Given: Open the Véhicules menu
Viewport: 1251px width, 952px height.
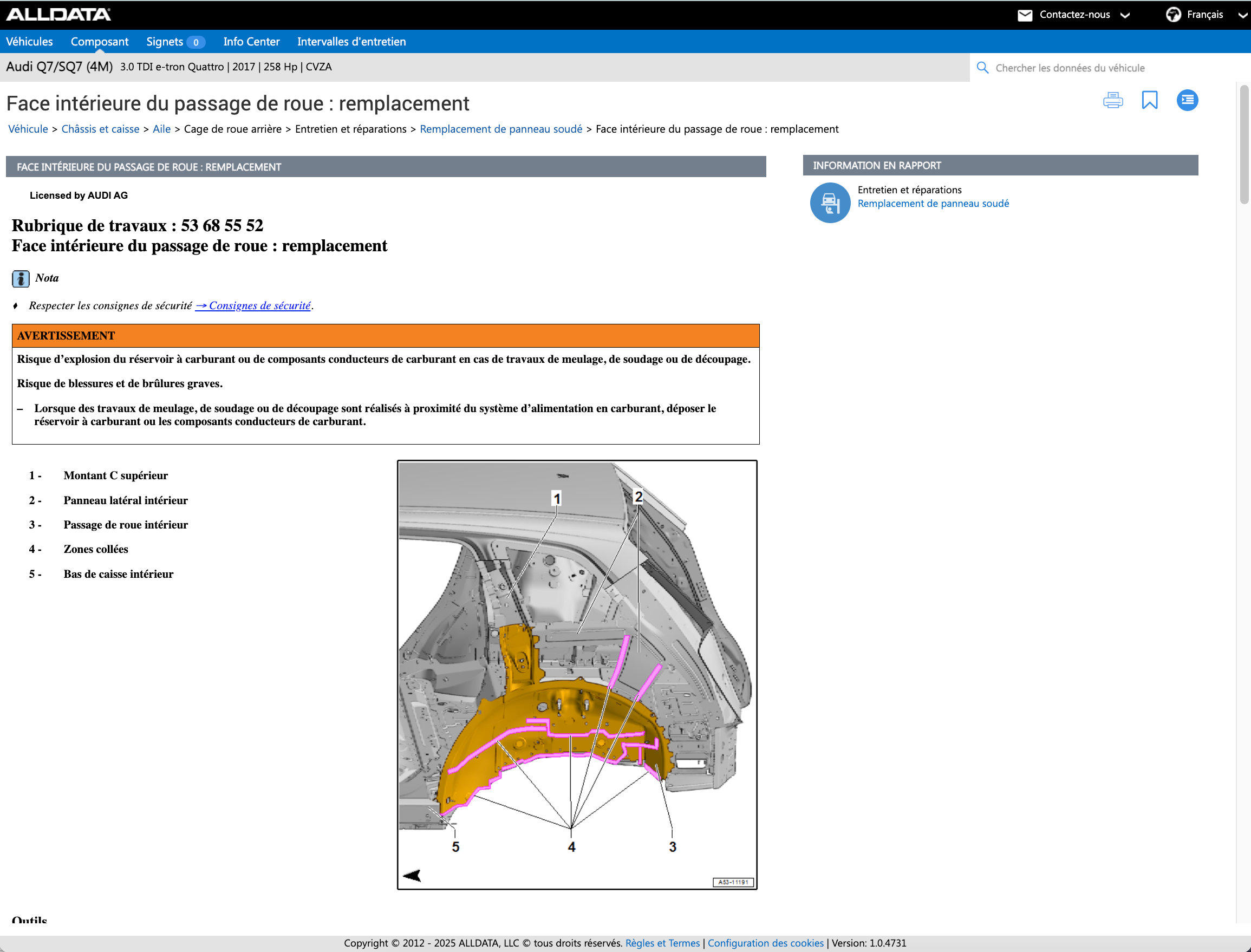Looking at the screenshot, I should 29,41.
